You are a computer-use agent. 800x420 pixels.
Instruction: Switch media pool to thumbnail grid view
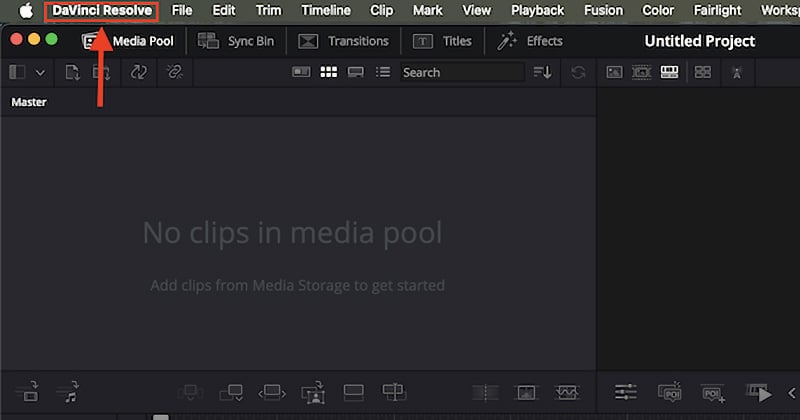(329, 72)
